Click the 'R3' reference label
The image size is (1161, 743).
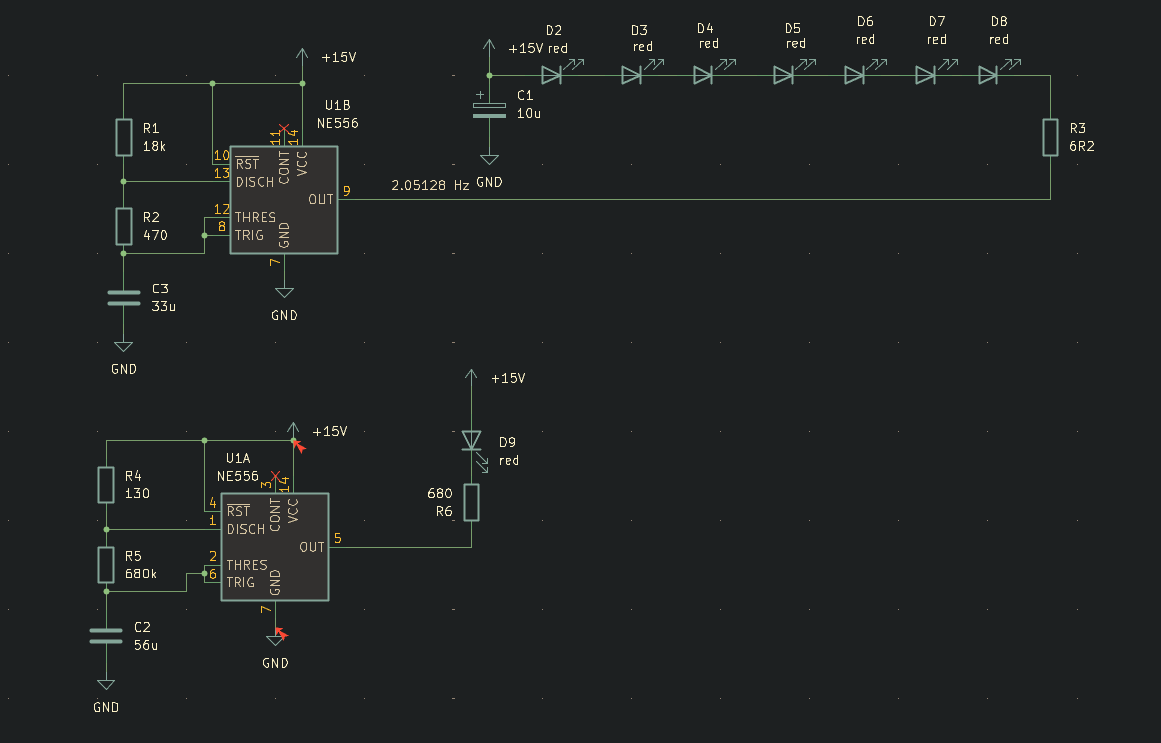1077,128
